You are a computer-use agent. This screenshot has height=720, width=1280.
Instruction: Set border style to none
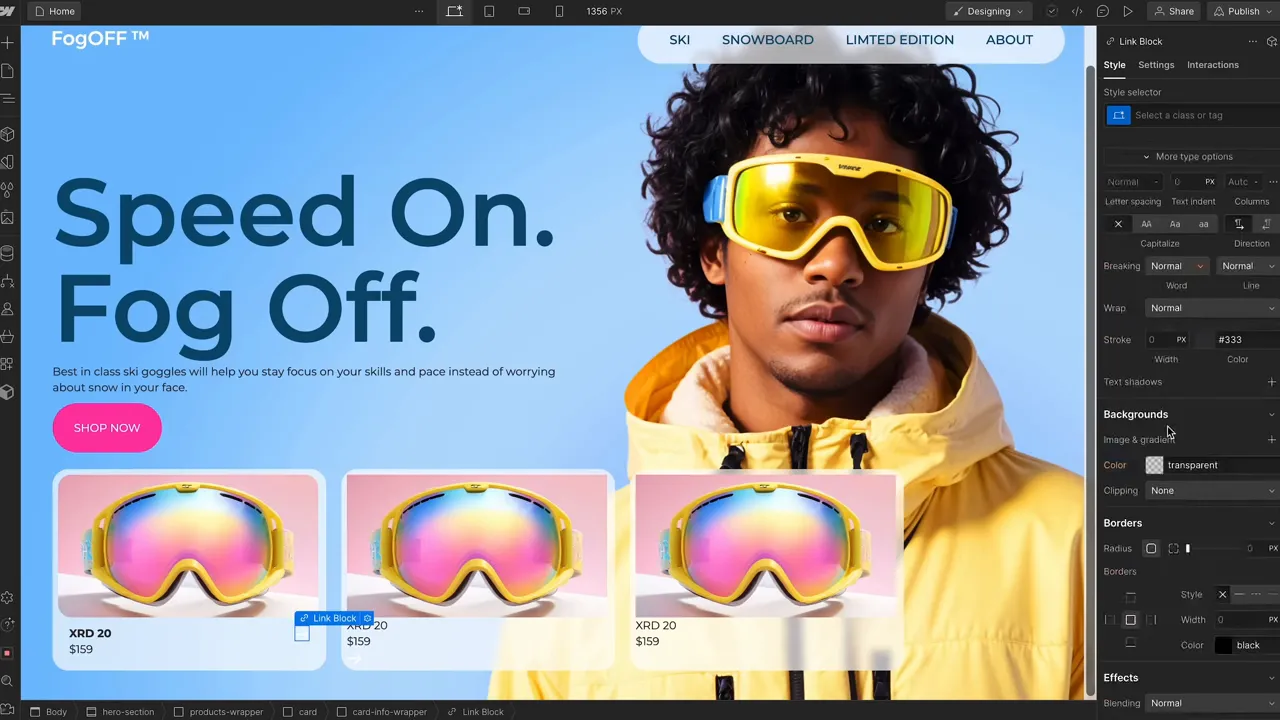coord(1222,595)
